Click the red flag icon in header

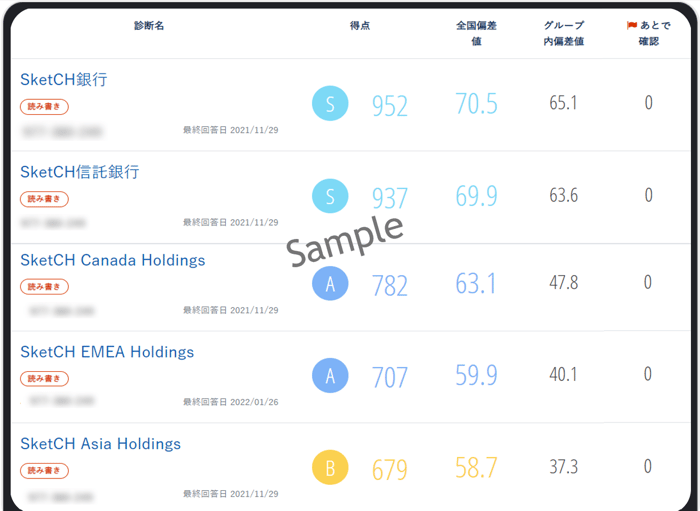pos(631,25)
